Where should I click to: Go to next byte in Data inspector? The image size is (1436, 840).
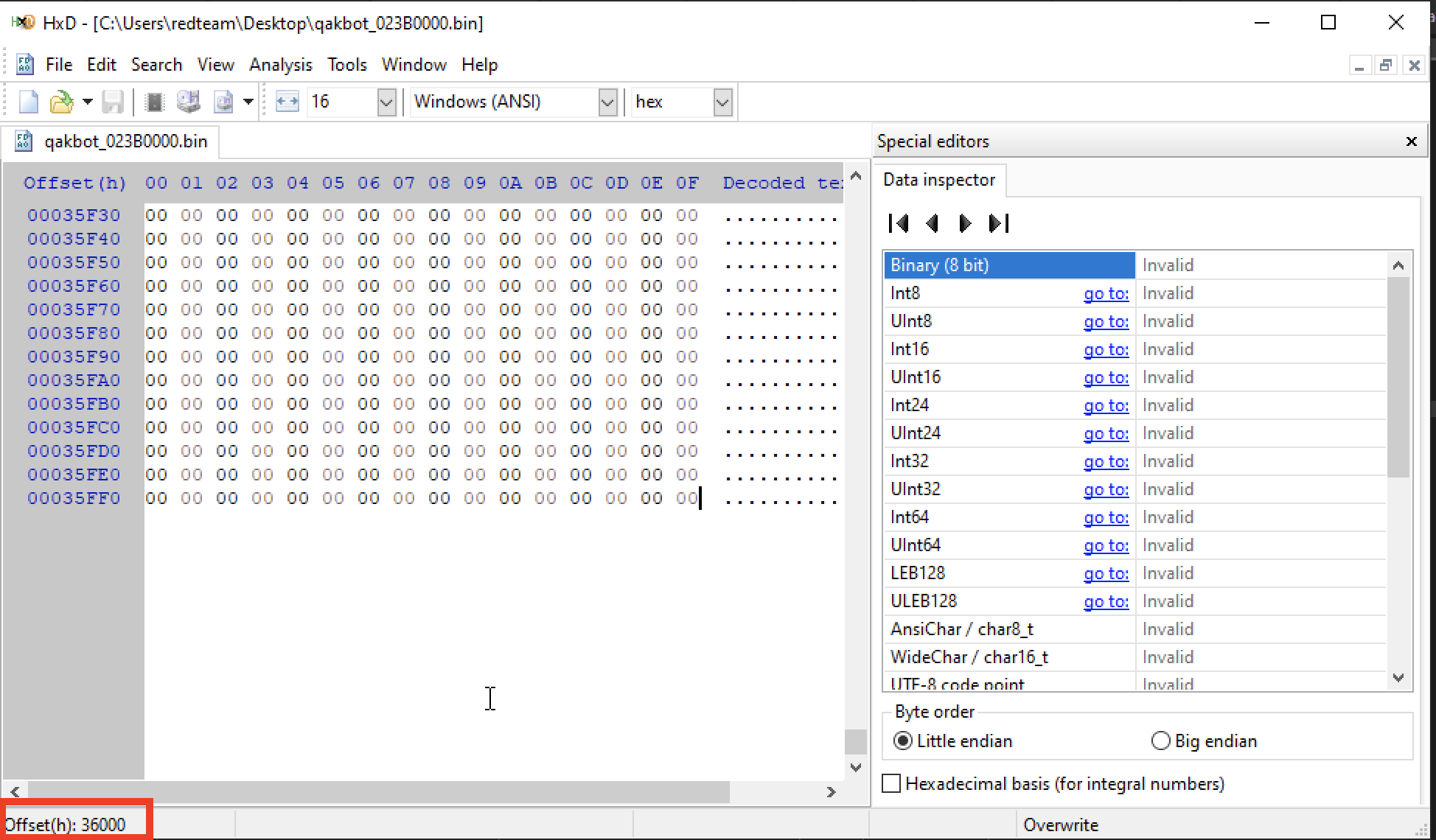(964, 223)
